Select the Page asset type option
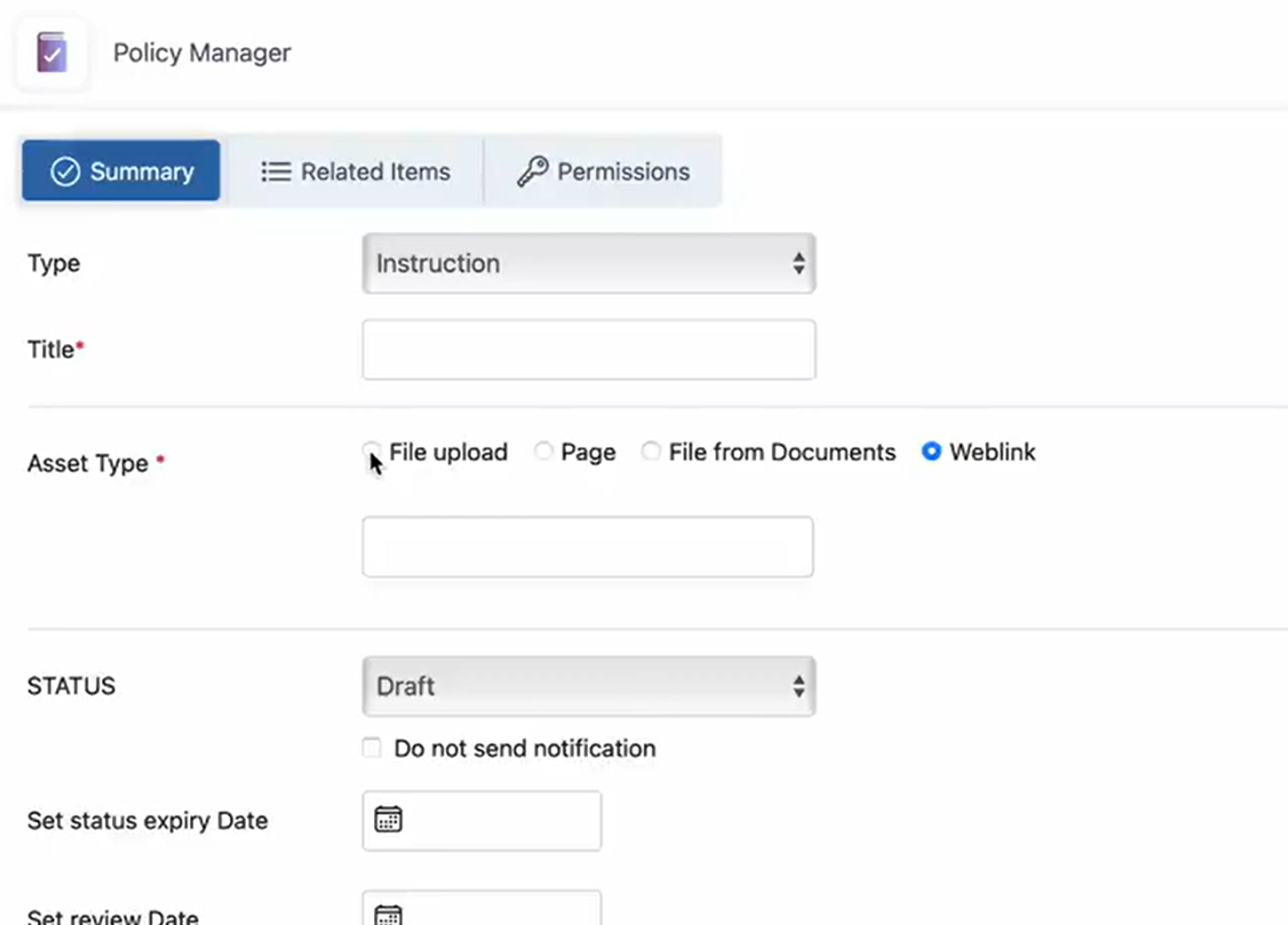The image size is (1288, 925). pyautogui.click(x=544, y=451)
